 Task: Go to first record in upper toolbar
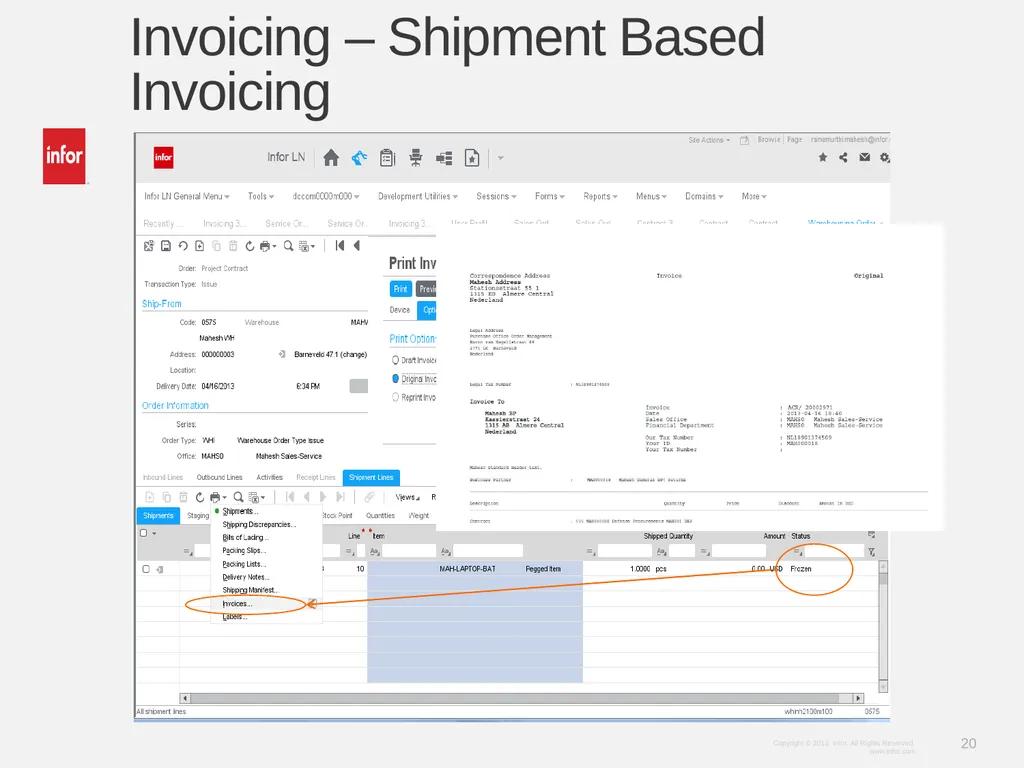340,246
